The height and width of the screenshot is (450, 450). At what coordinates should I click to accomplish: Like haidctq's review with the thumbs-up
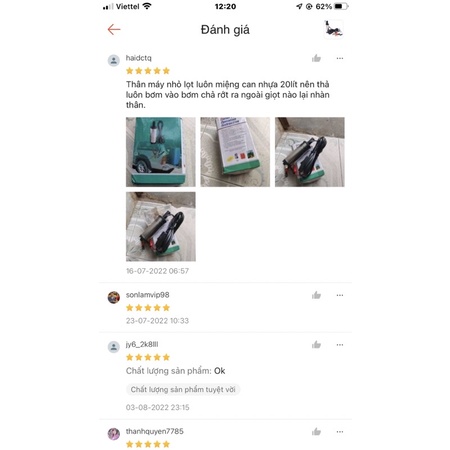coord(316,58)
